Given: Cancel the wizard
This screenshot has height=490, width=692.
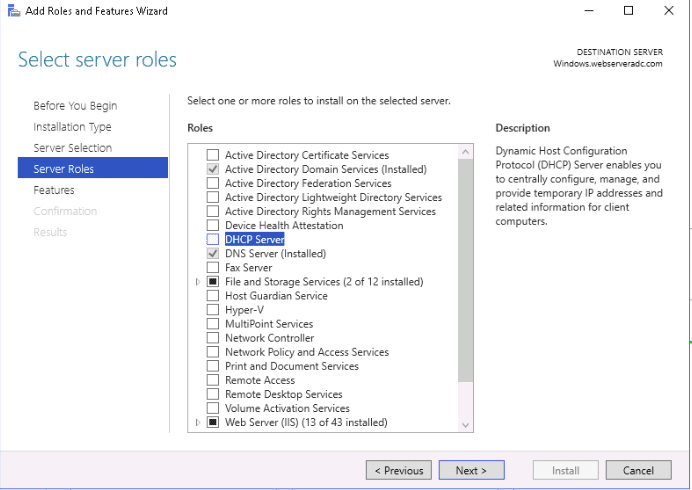Looking at the screenshot, I should pos(639,470).
